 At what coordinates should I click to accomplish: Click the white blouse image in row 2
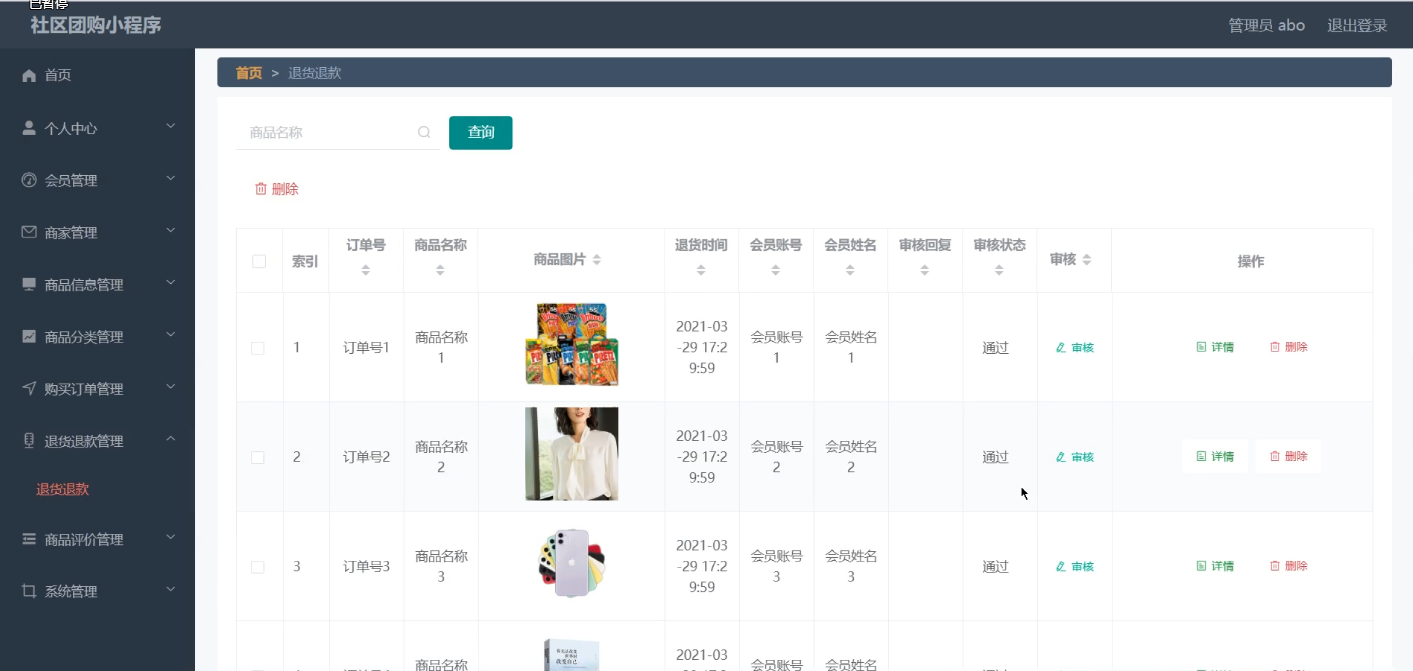click(x=572, y=453)
